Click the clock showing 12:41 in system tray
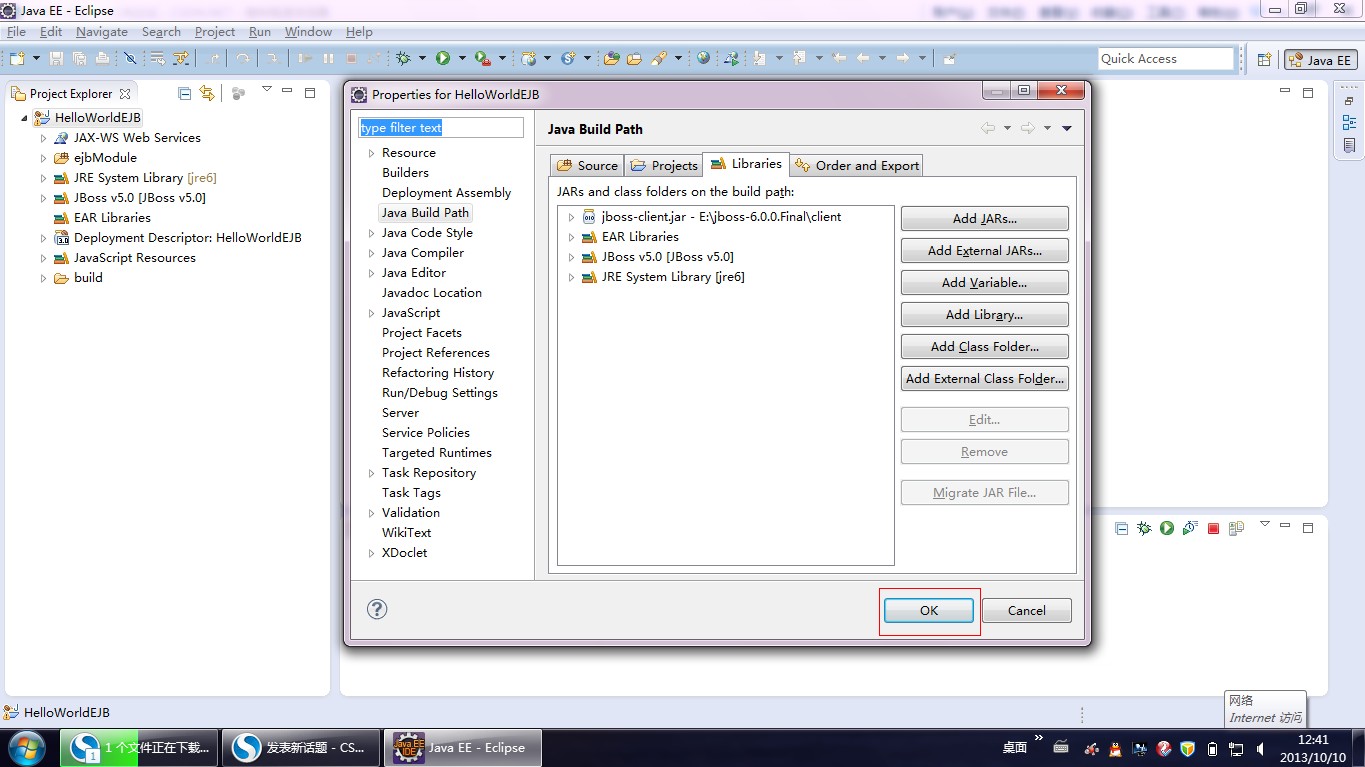The width and height of the screenshot is (1365, 767). [x=1313, y=740]
